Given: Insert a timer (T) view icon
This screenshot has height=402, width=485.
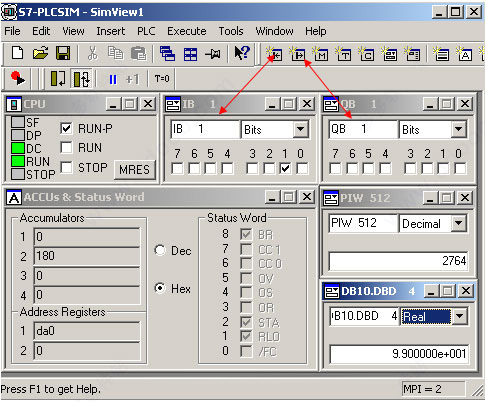Looking at the screenshot, I should [343, 54].
